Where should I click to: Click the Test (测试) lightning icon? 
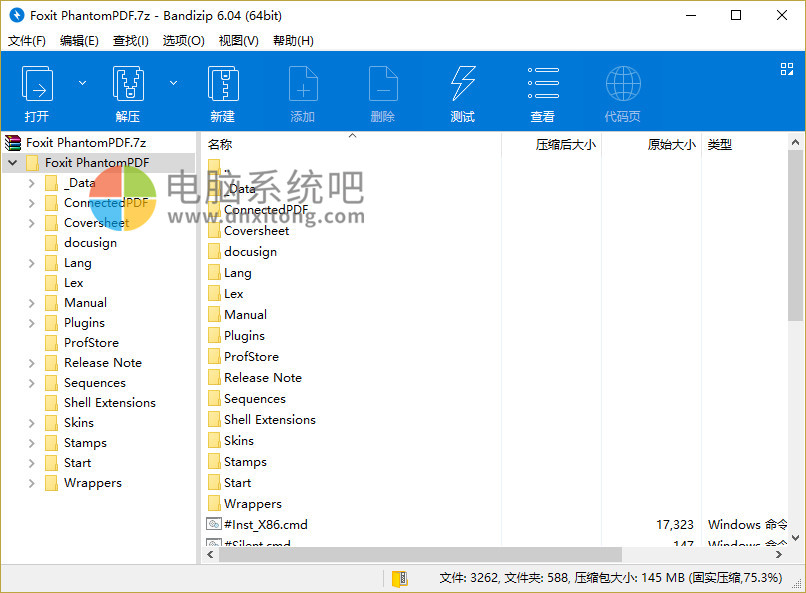coord(463,84)
